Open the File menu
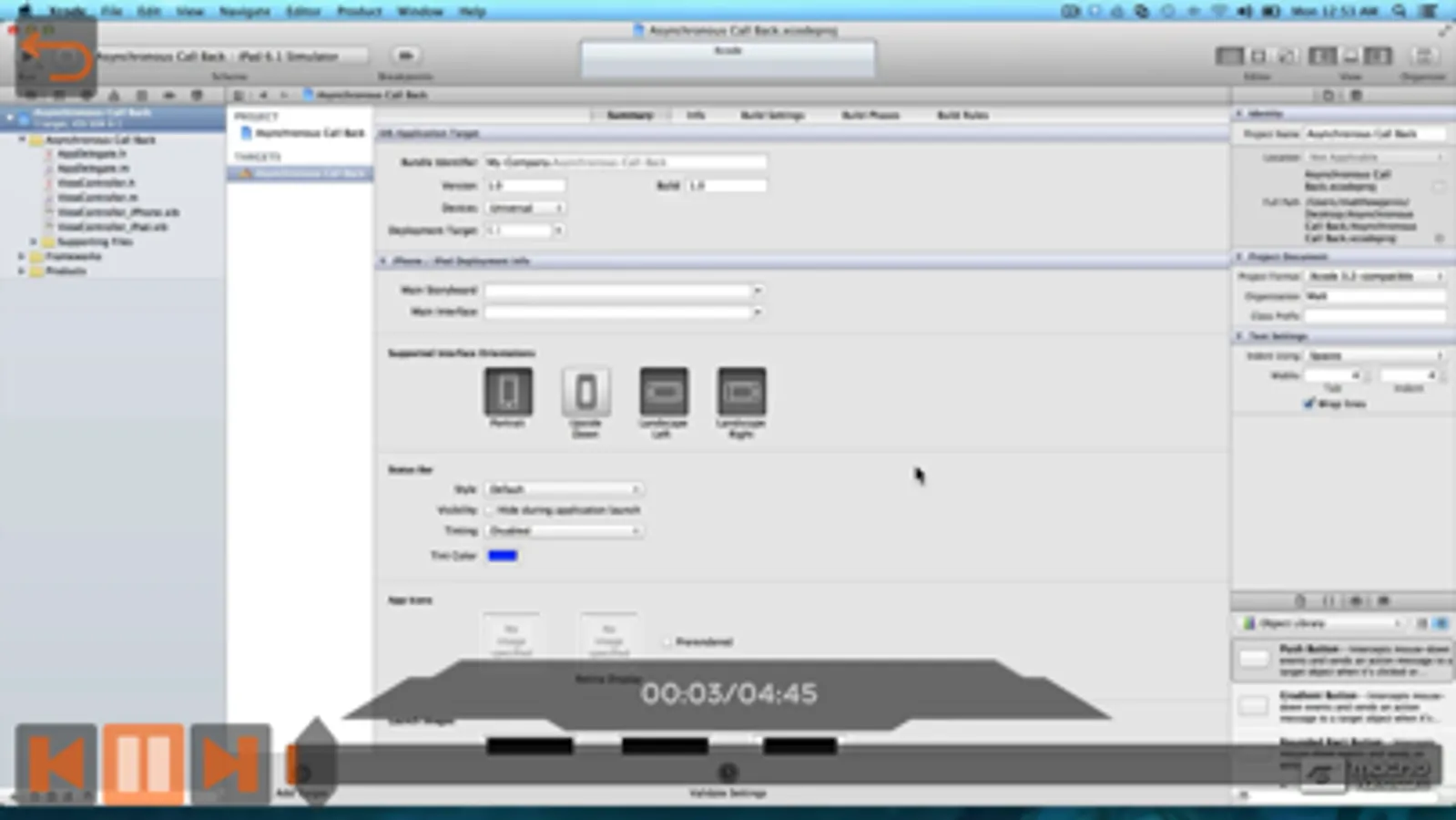 click(x=111, y=11)
